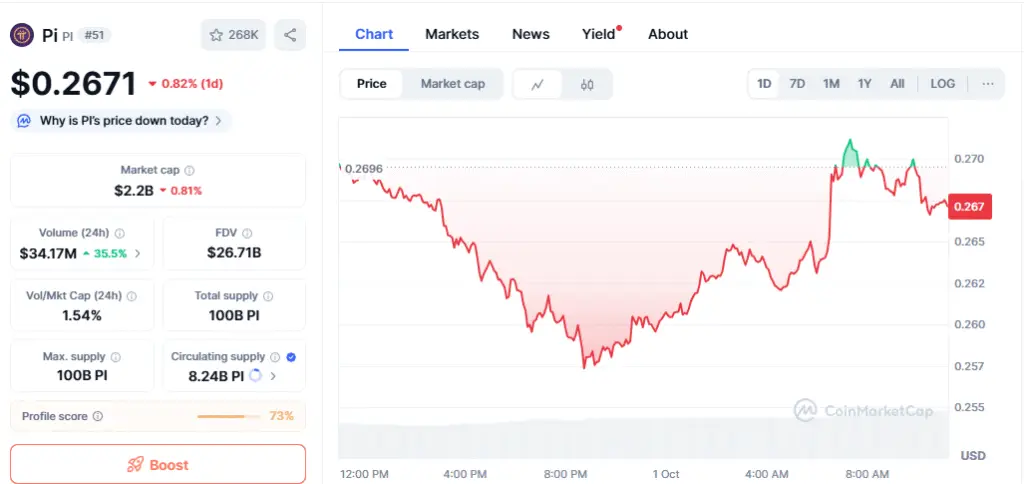This screenshot has width=1024, height=484.
Task: Select the 7D time range
Action: (x=797, y=84)
